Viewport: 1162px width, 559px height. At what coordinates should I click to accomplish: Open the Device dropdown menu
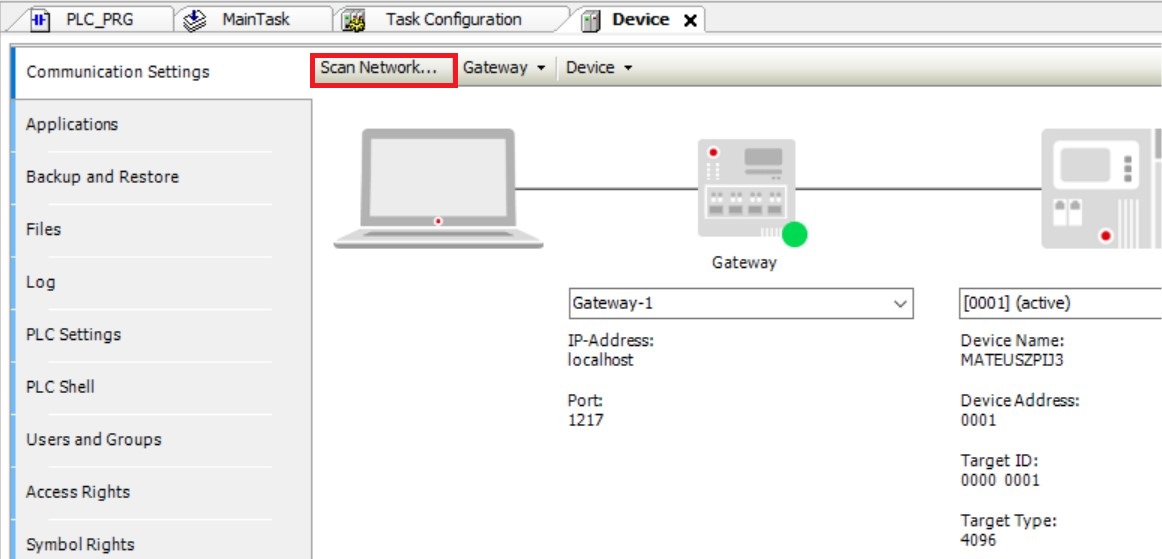point(599,68)
